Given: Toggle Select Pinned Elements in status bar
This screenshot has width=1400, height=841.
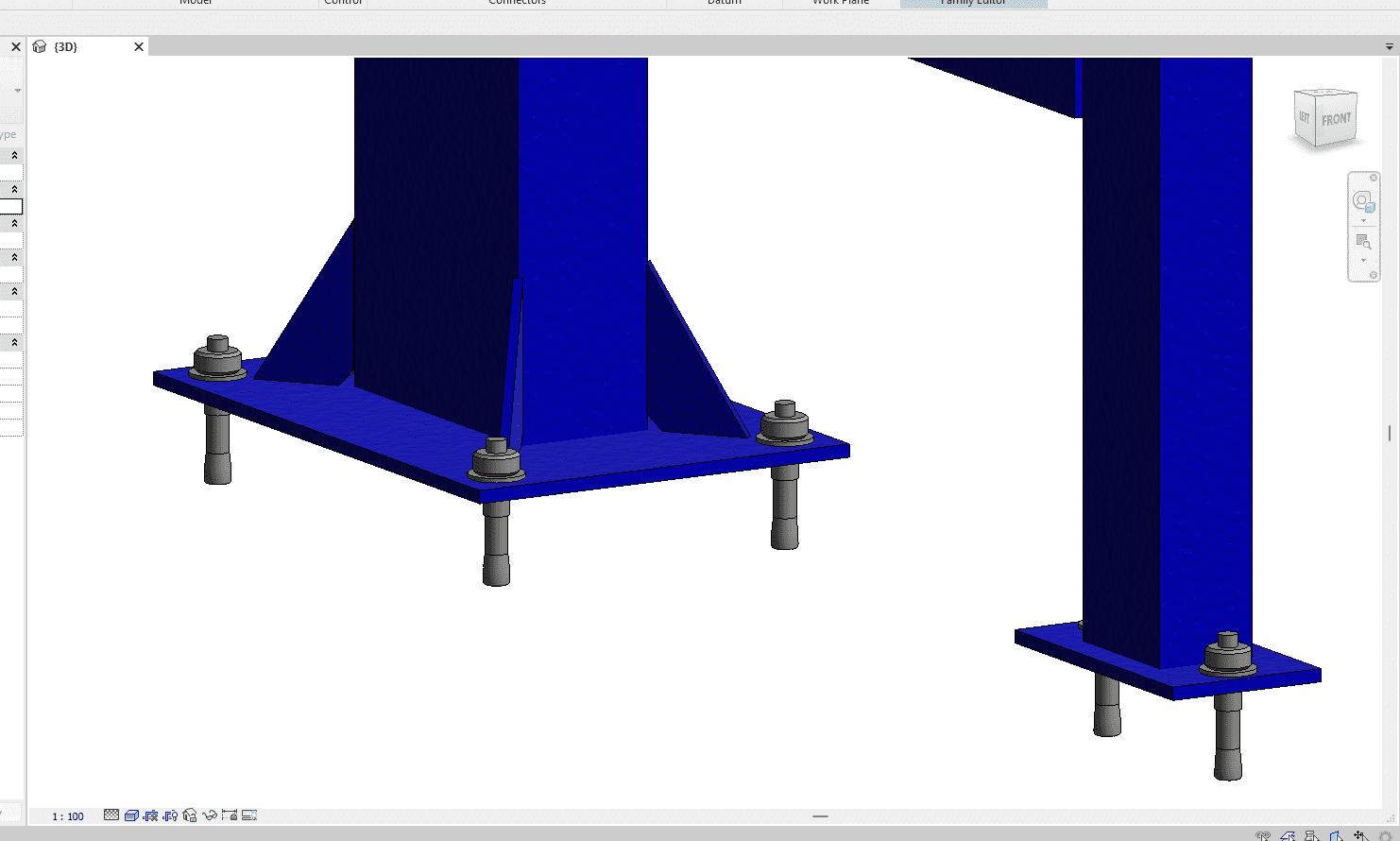Looking at the screenshot, I should coord(1312,836).
